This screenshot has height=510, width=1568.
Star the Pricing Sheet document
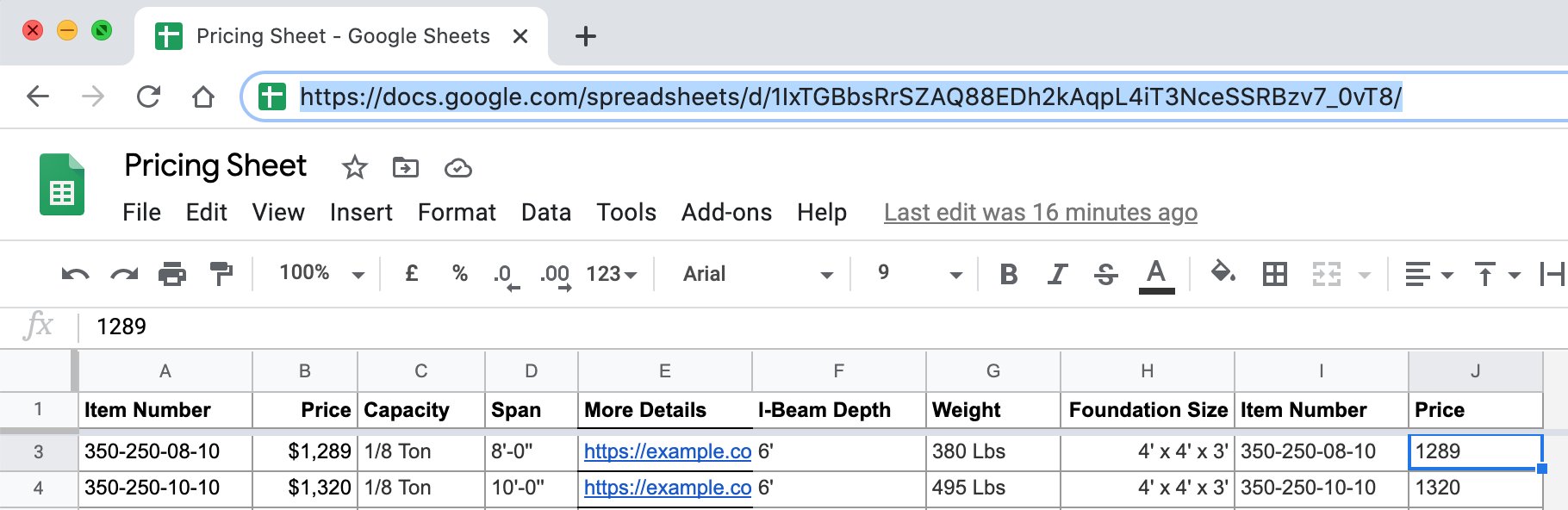354,167
